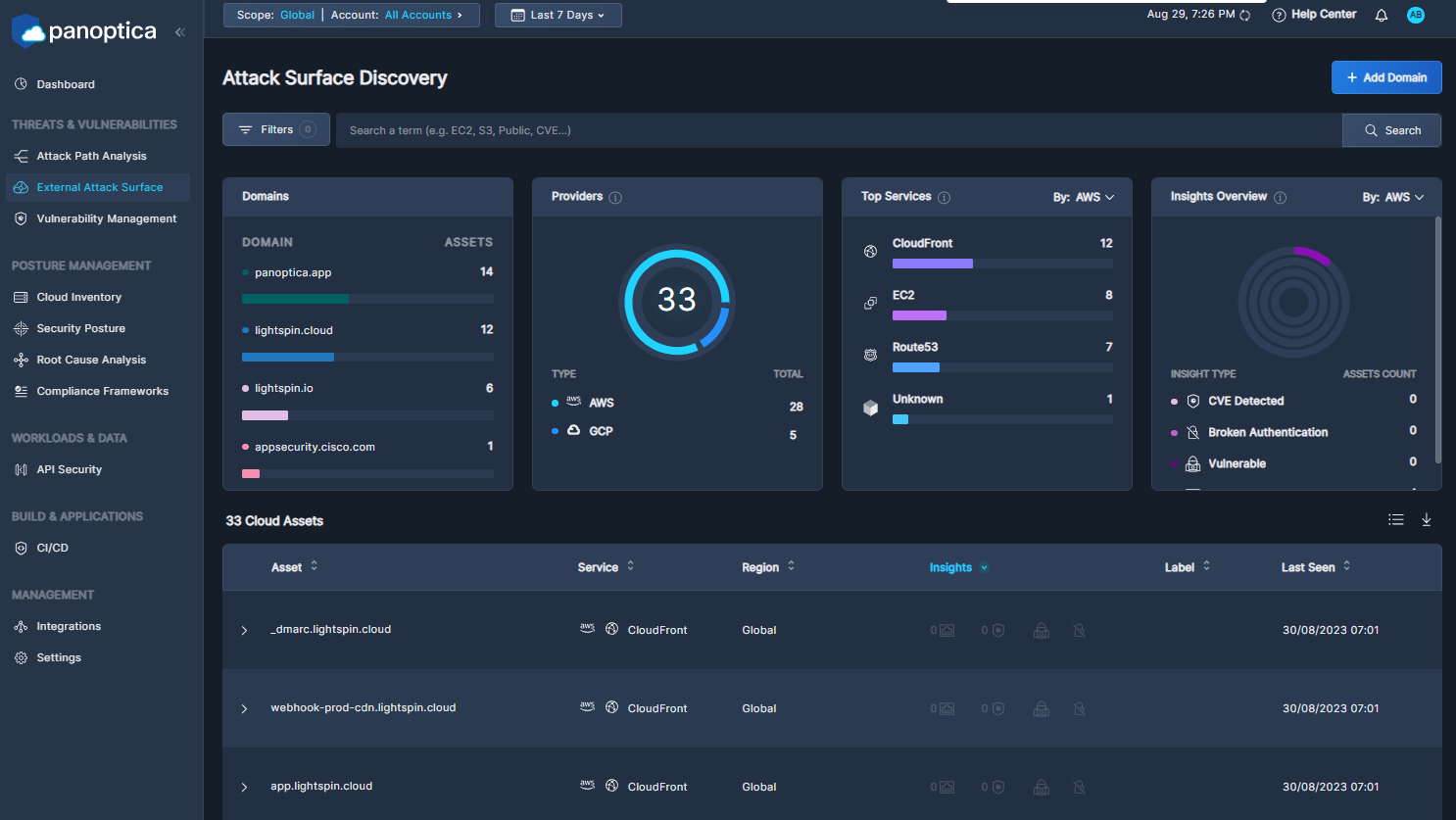Click Vulnerable insight icon
The height and width of the screenshot is (820, 1456).
tap(1193, 463)
